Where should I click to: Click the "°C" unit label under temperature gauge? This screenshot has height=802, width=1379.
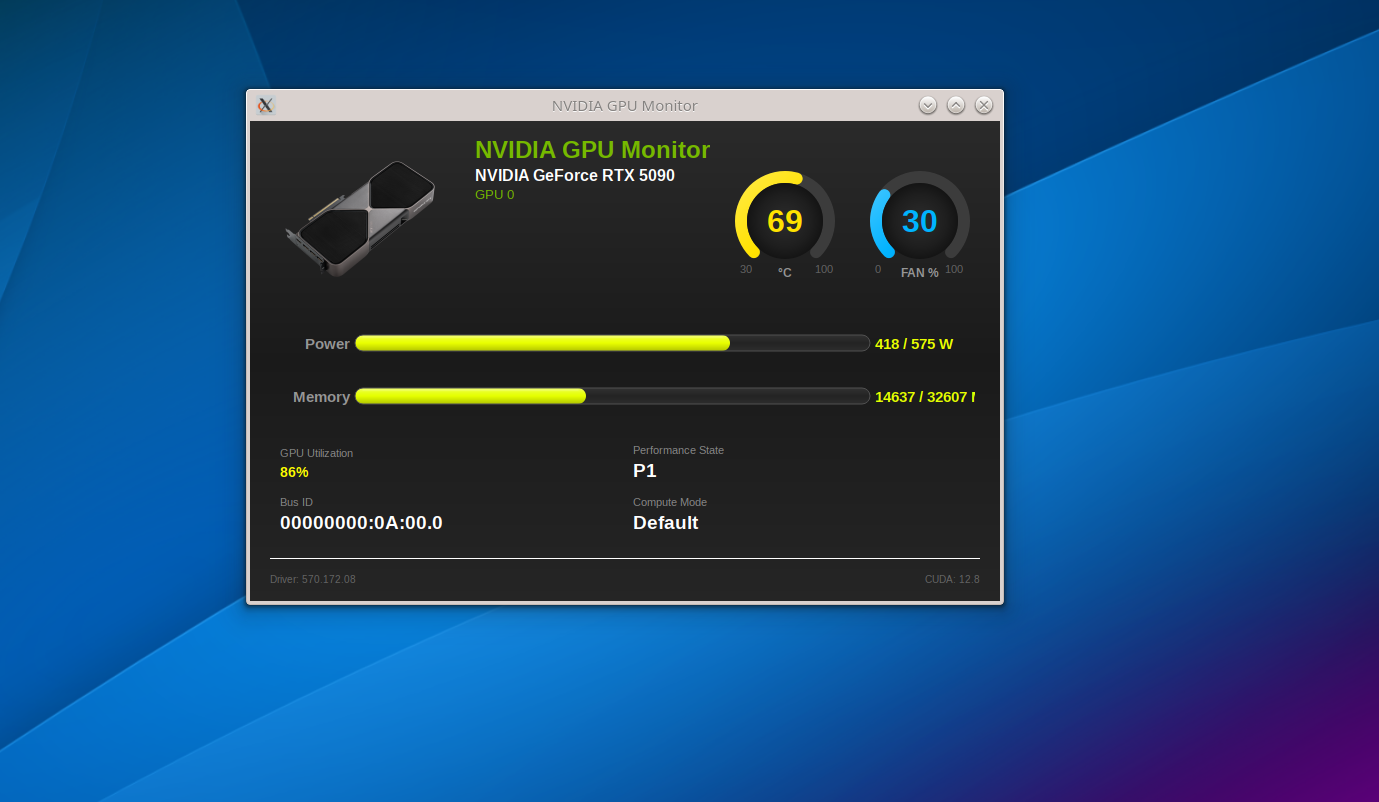click(785, 273)
